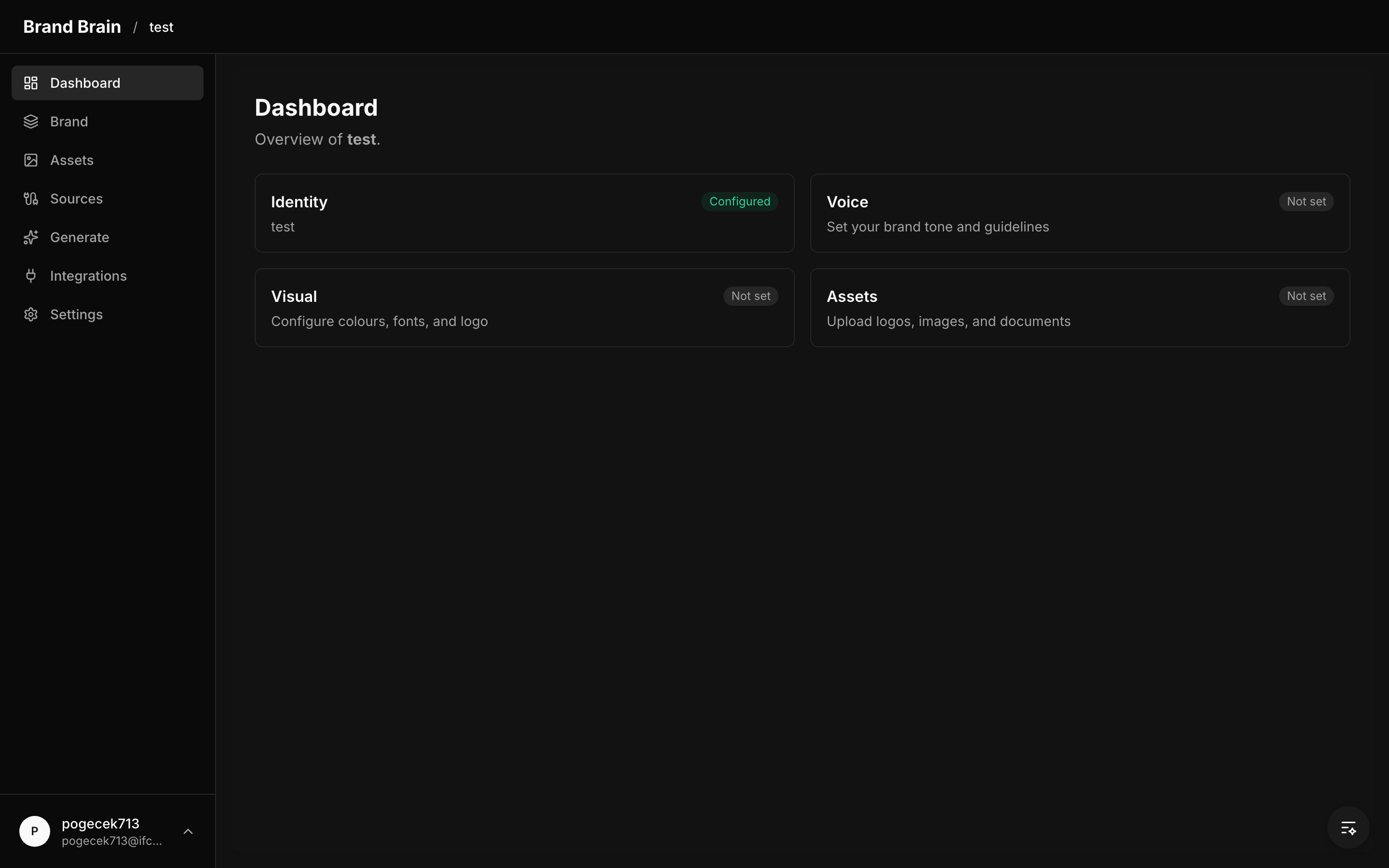Go to the Settings label

(x=76, y=314)
